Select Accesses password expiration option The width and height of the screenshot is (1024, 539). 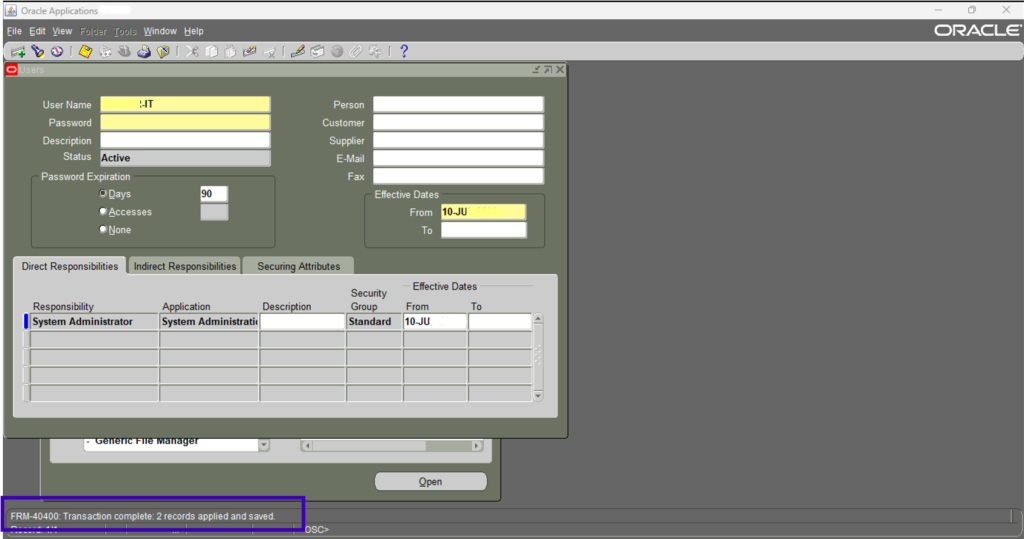[103, 212]
